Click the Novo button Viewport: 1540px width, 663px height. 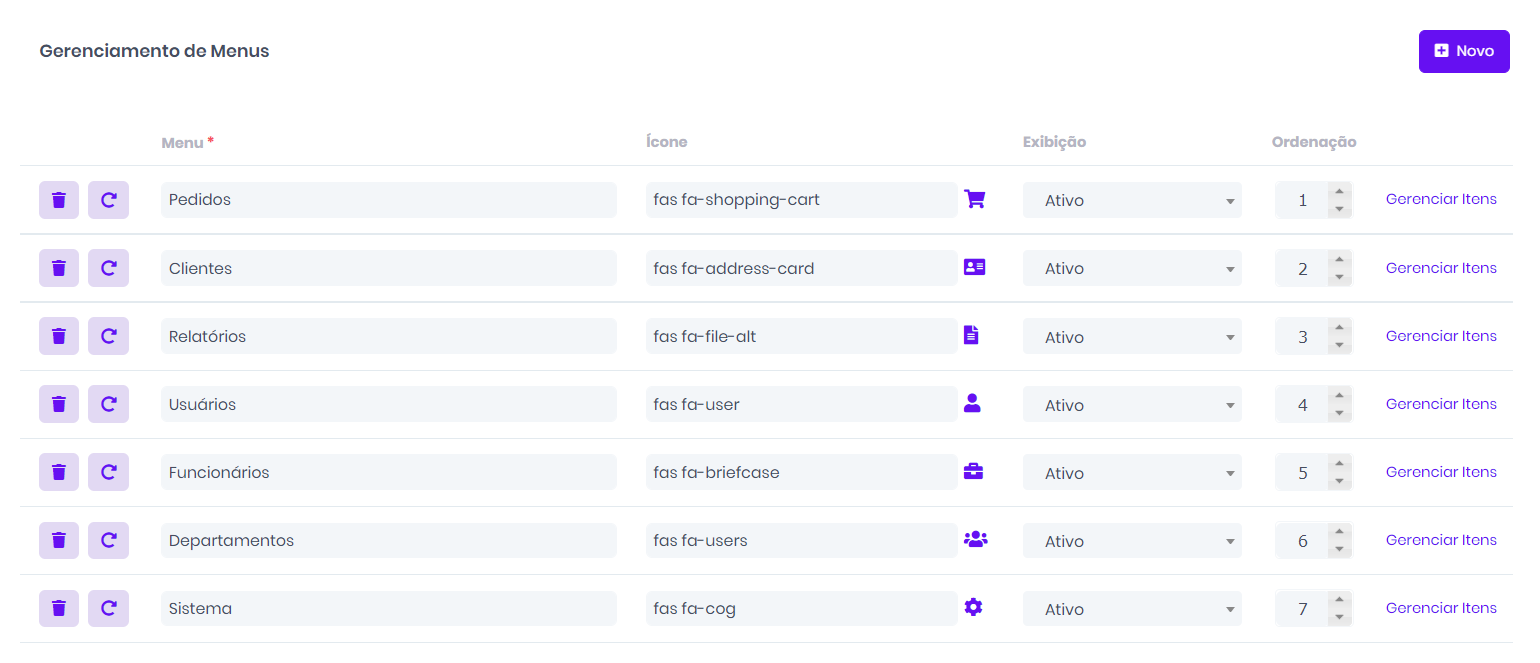coord(1463,51)
